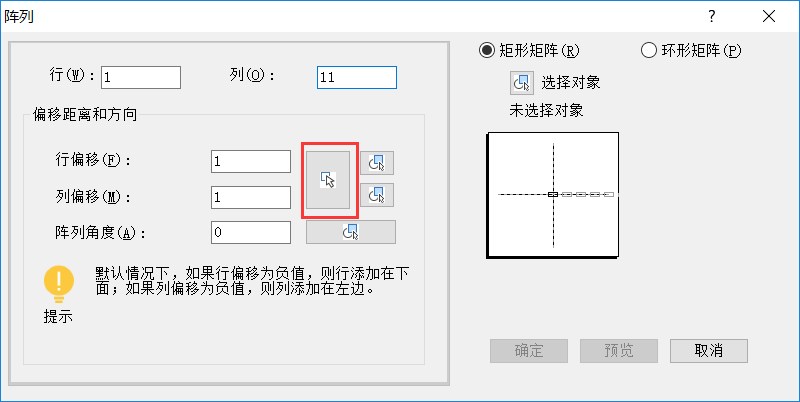Focus the 列偏移 column offset field

(x=250, y=197)
